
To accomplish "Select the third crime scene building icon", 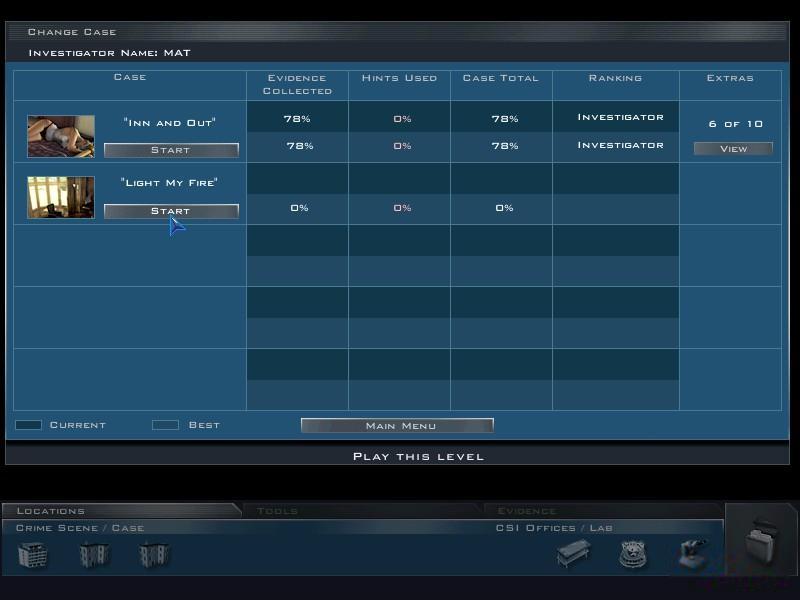I will pyautogui.click(x=155, y=555).
